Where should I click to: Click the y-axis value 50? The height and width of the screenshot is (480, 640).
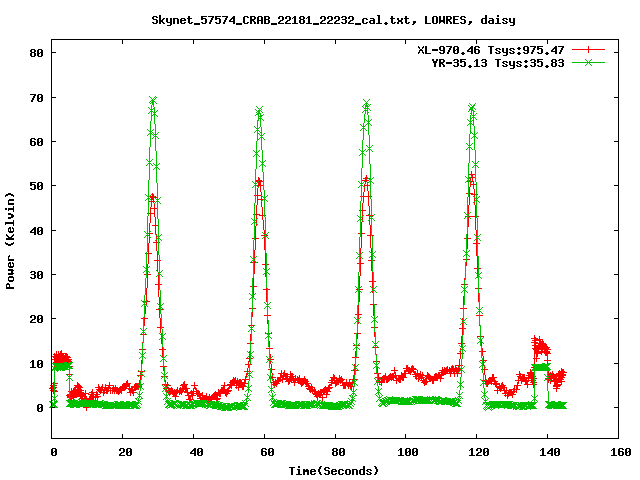tap(36, 186)
